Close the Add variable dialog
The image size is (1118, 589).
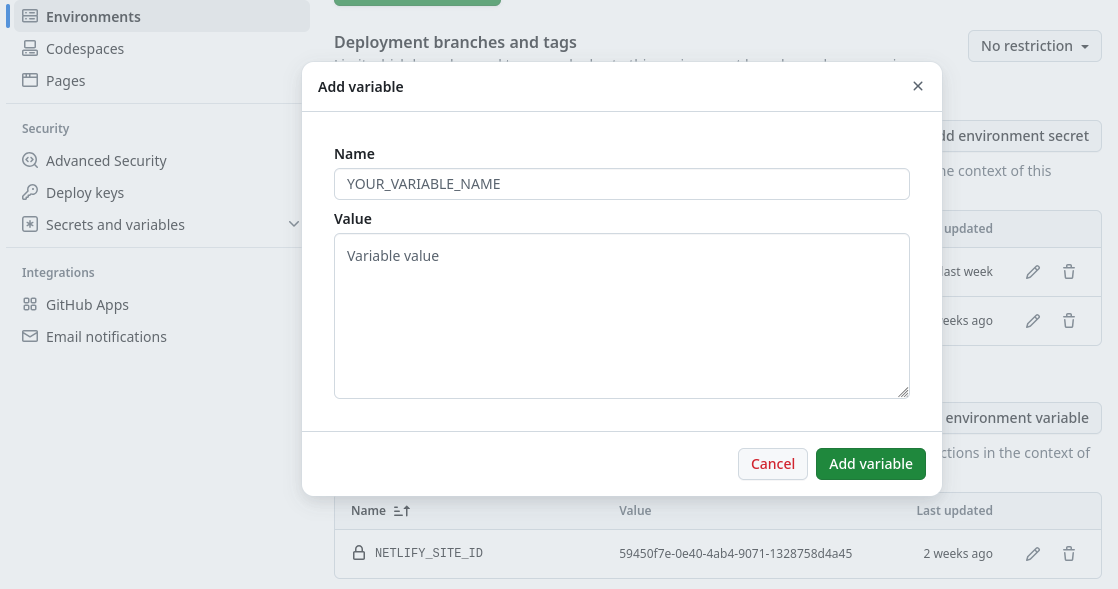click(918, 86)
